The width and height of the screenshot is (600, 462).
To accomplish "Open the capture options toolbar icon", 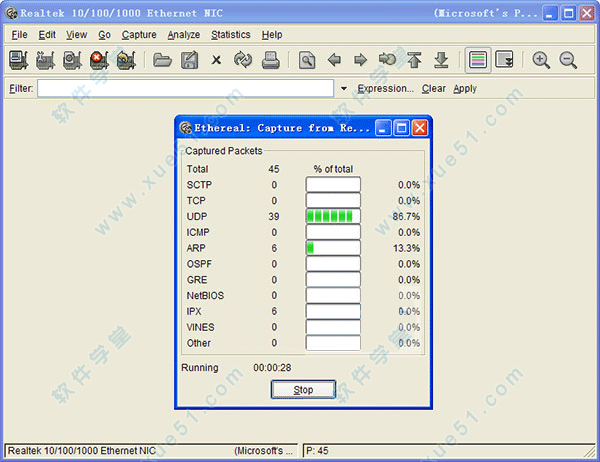I will pos(45,60).
